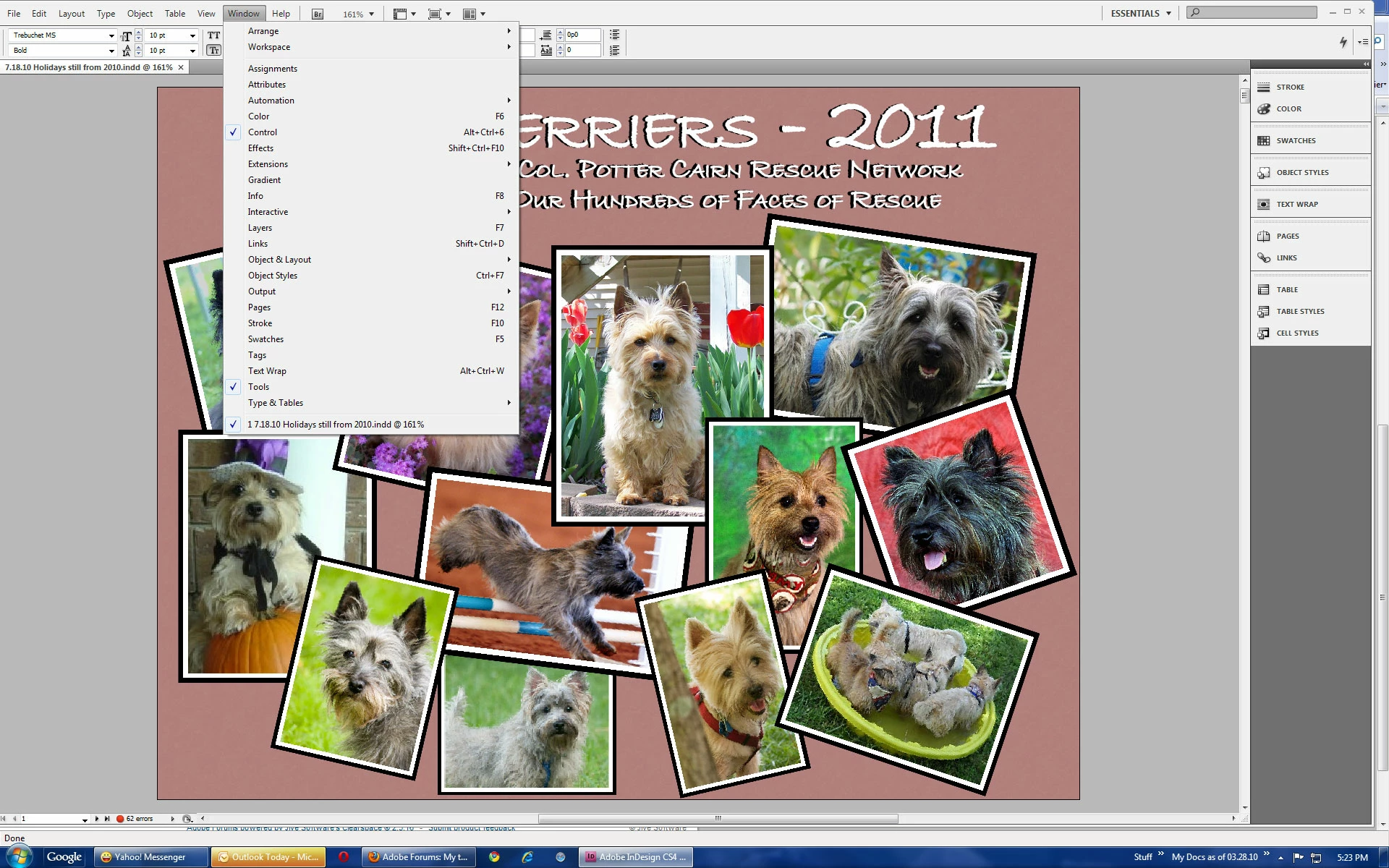
Task: Click the All Caps TT button
Action: pyautogui.click(x=213, y=35)
